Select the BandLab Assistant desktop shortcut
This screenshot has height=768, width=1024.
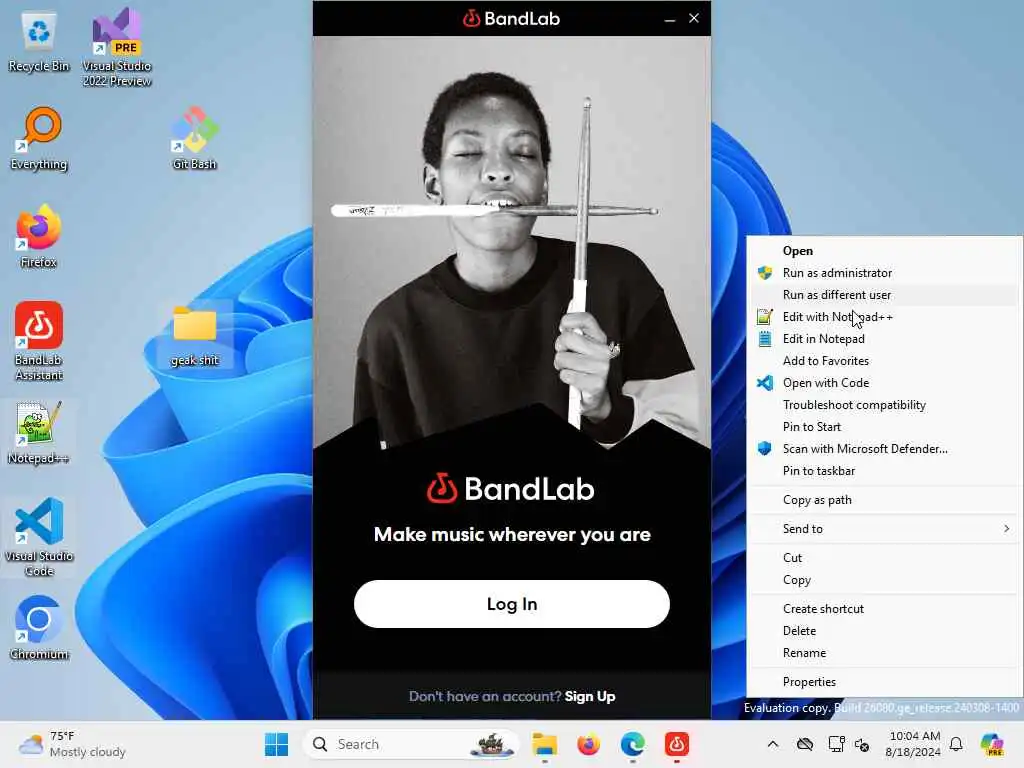(x=39, y=341)
